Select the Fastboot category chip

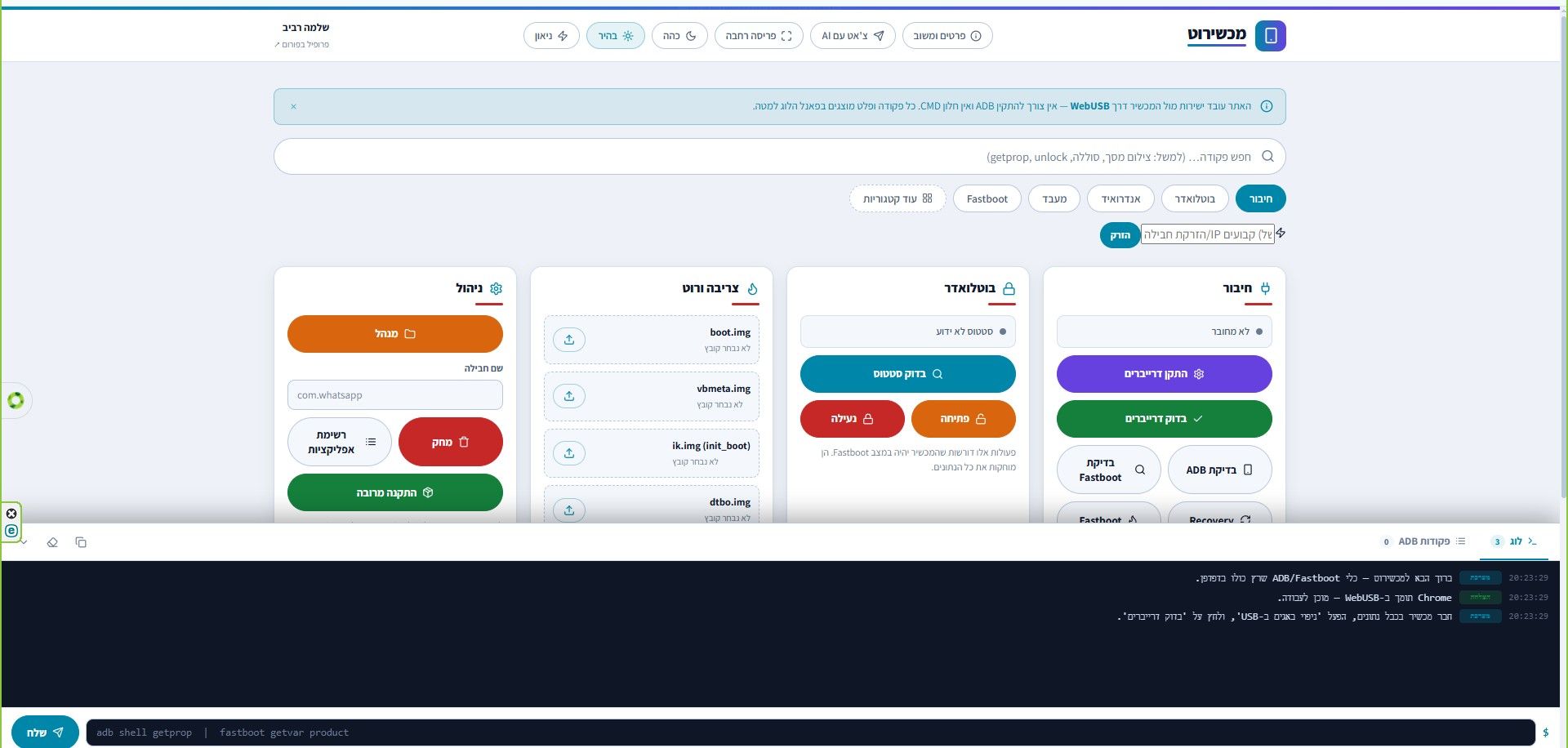[987, 198]
